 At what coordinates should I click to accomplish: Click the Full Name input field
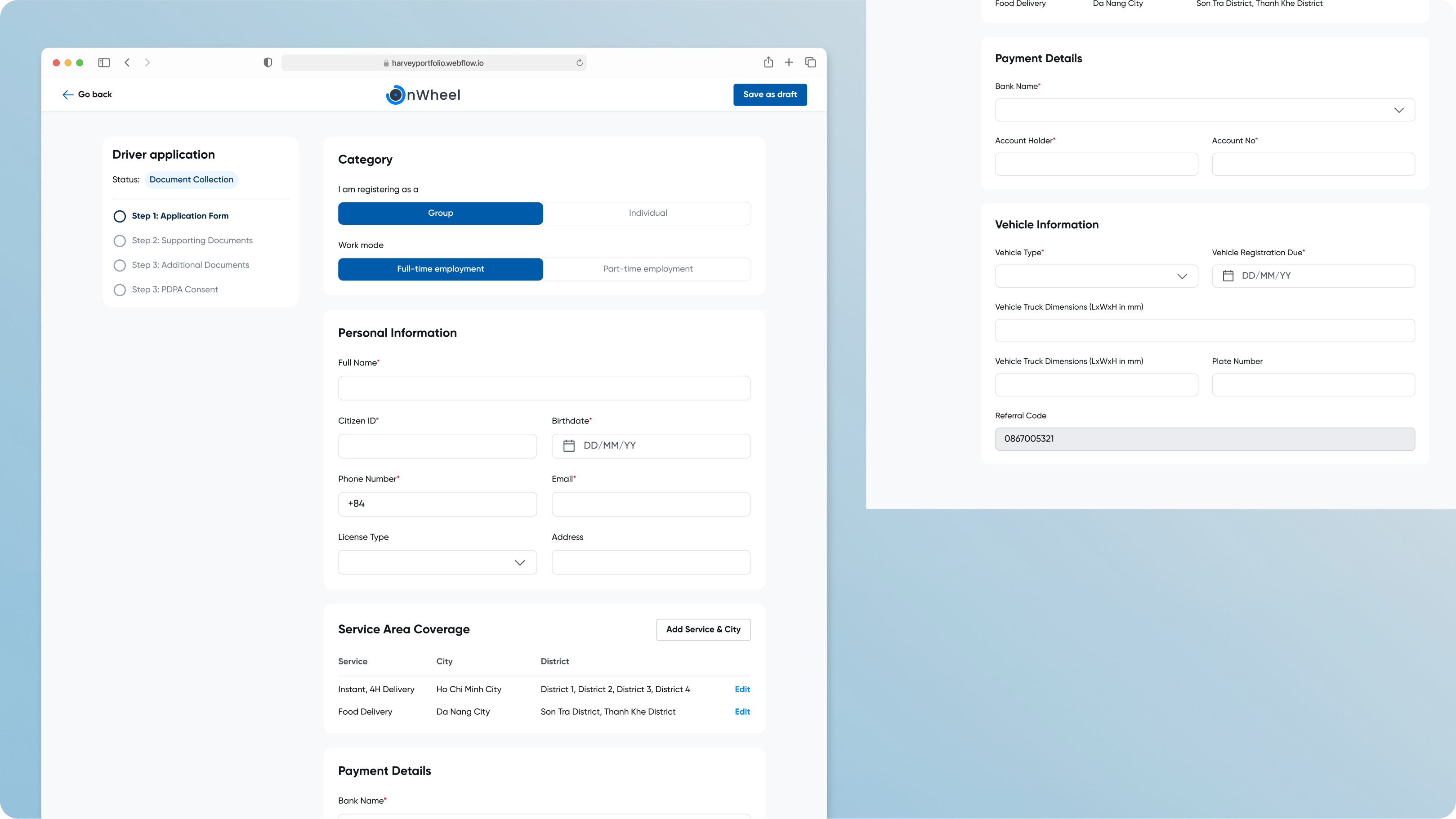(x=544, y=388)
